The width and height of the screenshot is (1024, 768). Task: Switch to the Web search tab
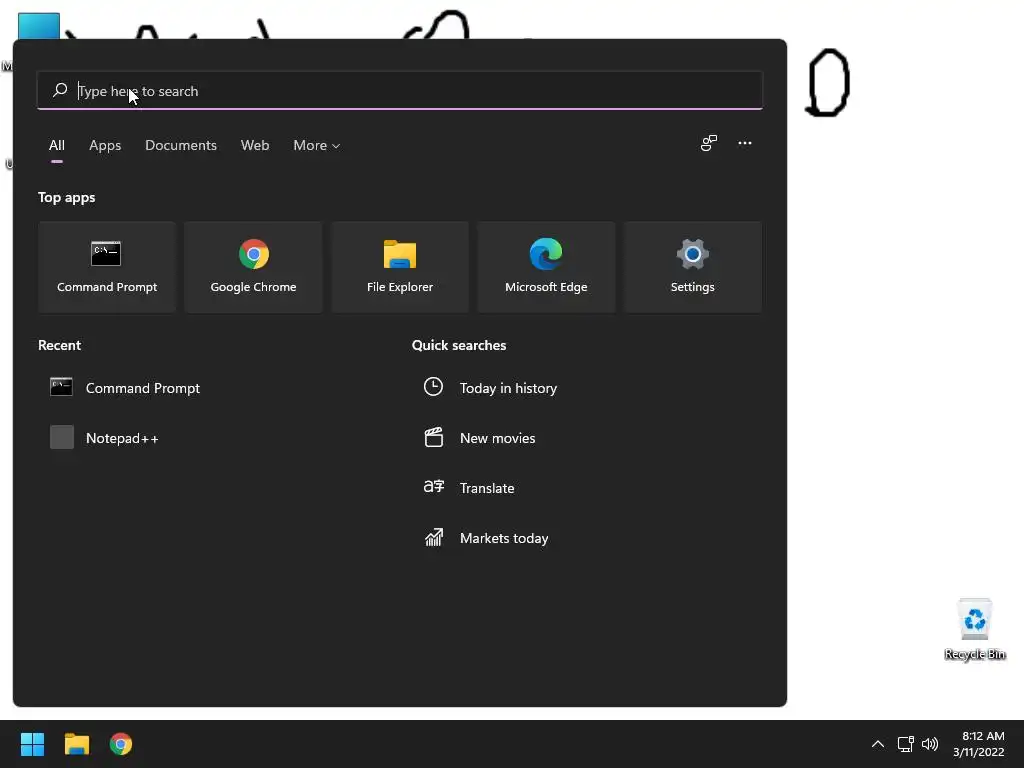(255, 146)
